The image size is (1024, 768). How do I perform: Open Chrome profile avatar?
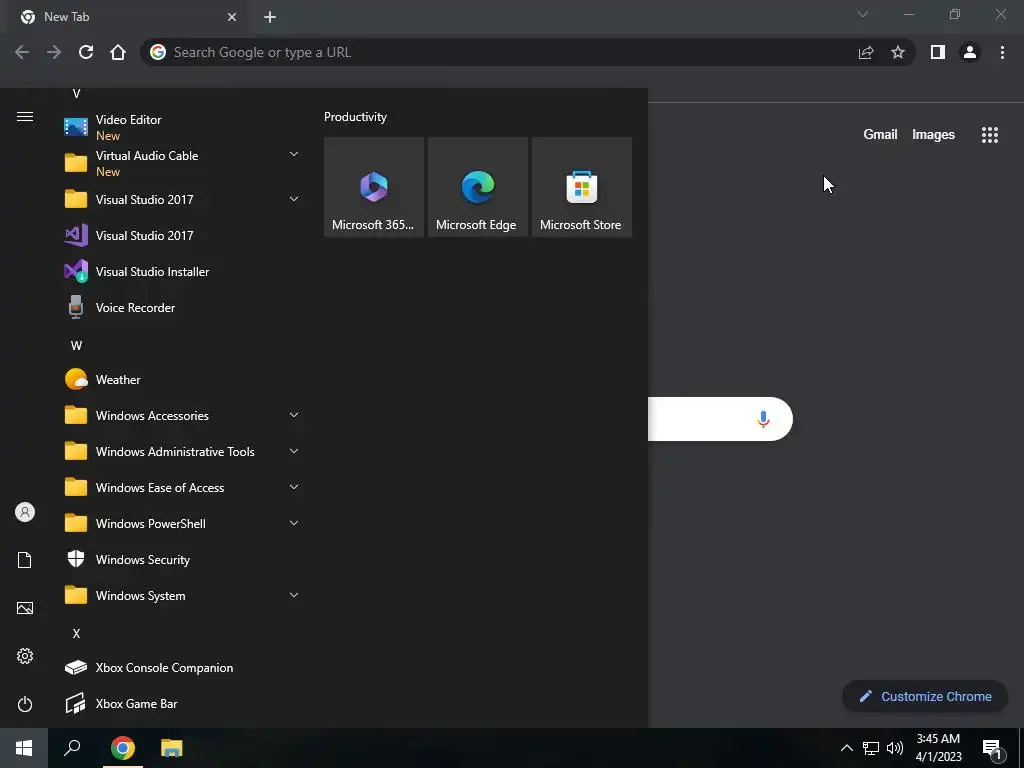pyautogui.click(x=970, y=52)
